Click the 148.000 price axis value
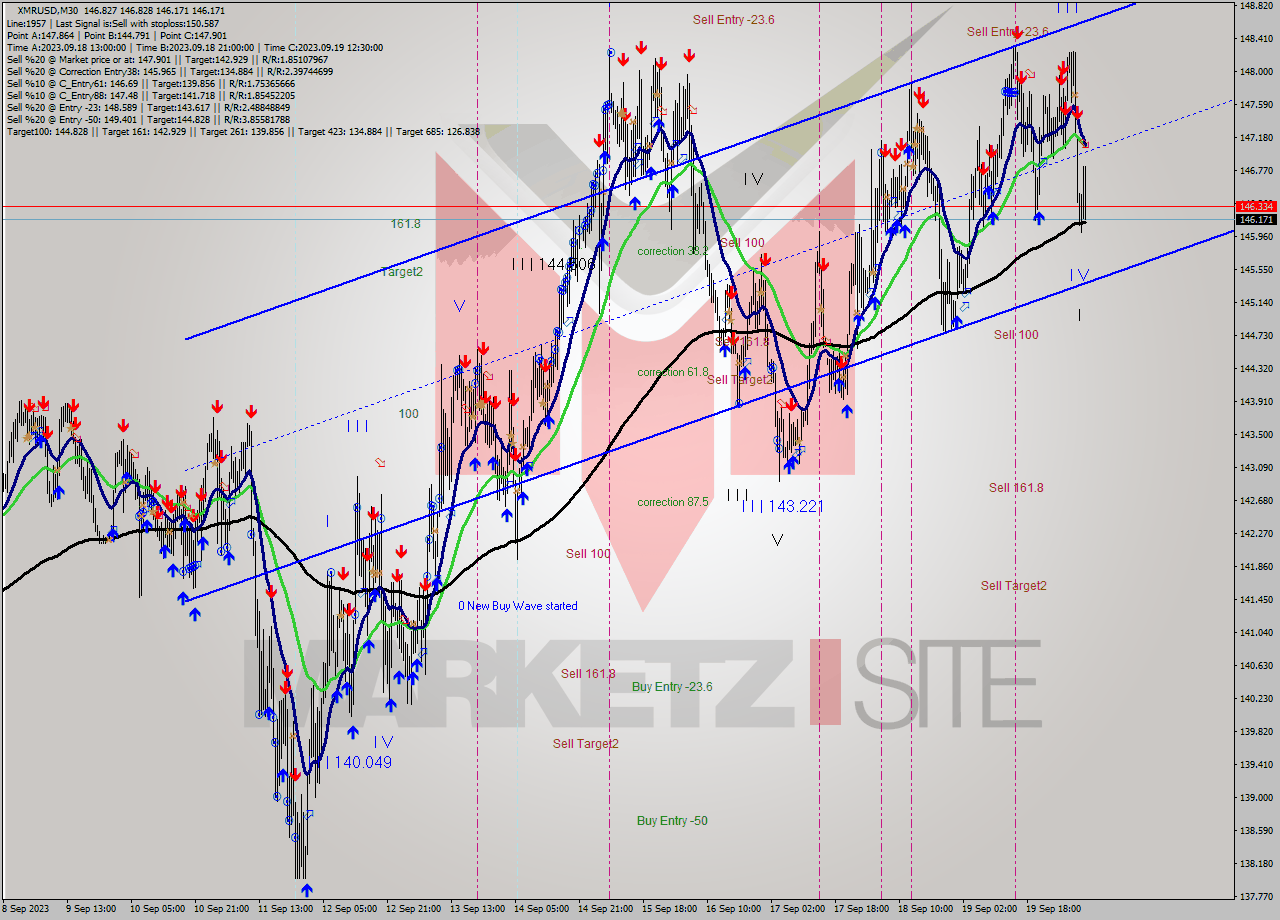This screenshot has width=1280, height=920. [1256, 72]
